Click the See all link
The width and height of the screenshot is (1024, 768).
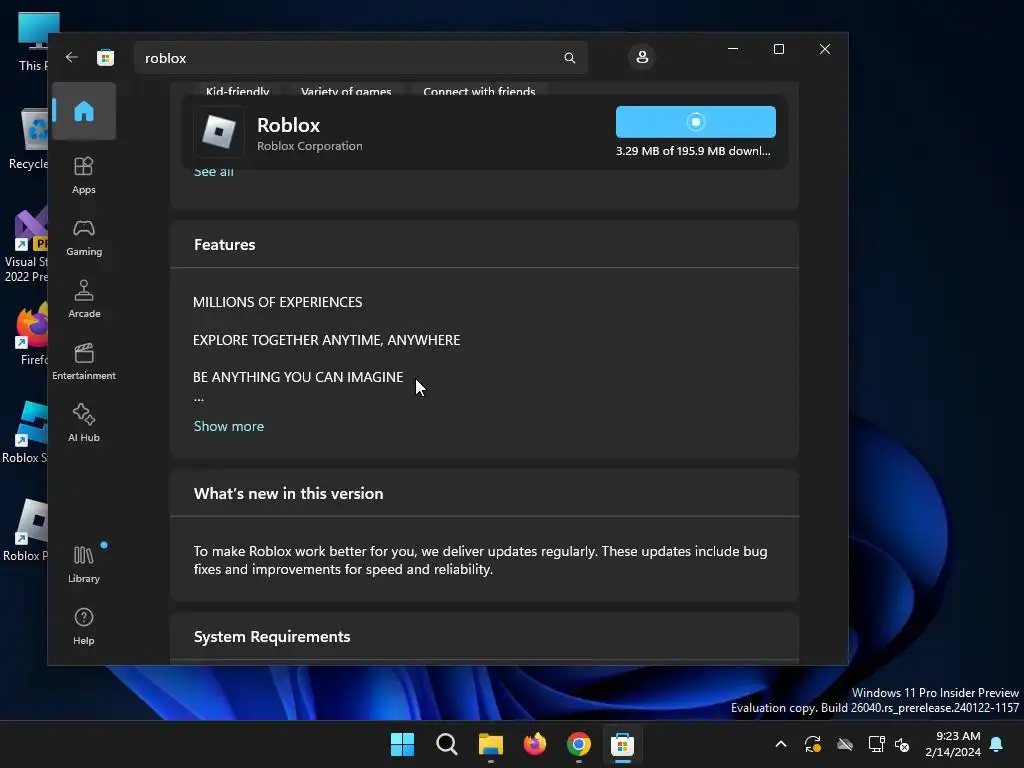click(214, 172)
